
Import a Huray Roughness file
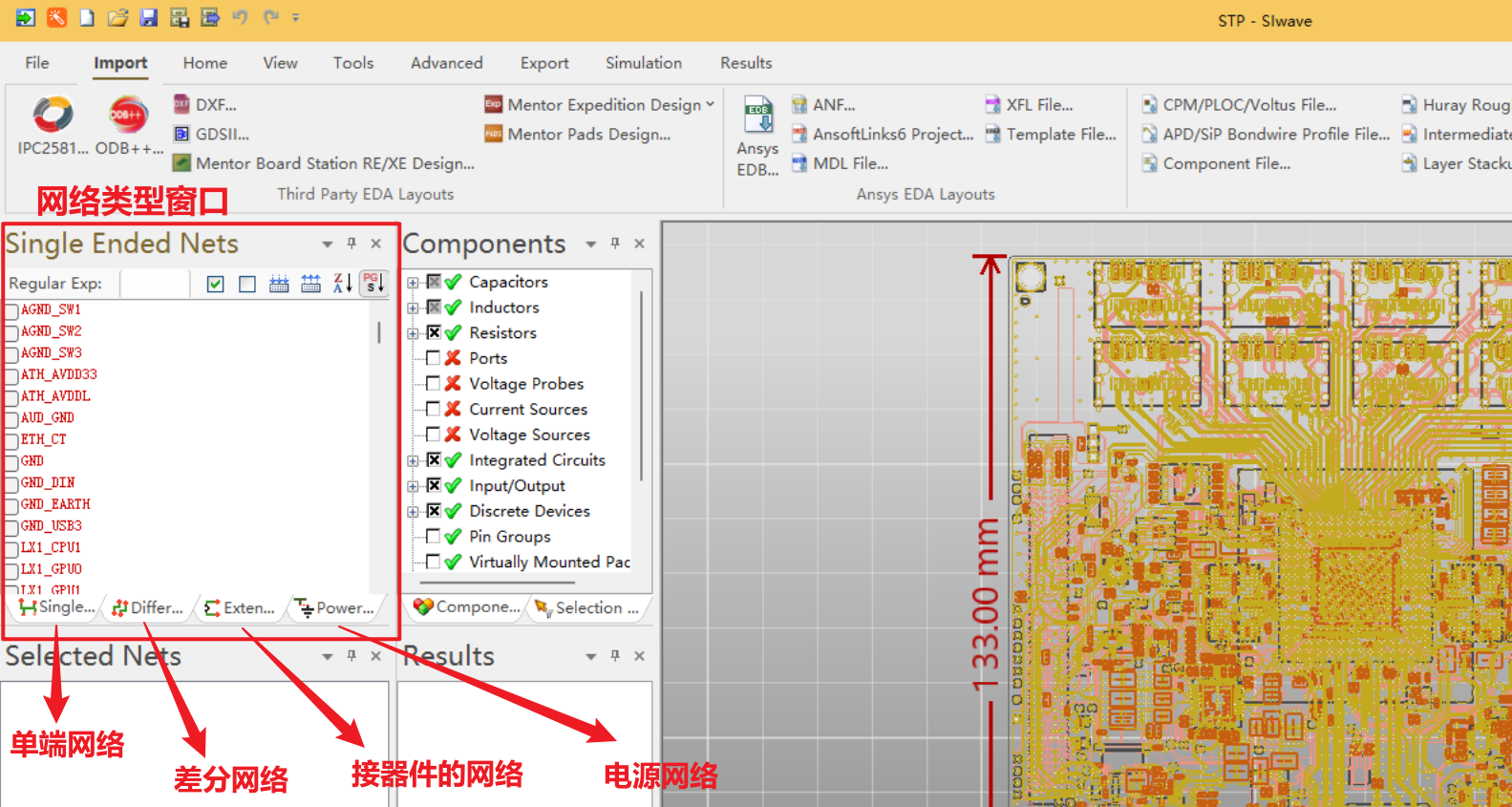tap(1456, 104)
